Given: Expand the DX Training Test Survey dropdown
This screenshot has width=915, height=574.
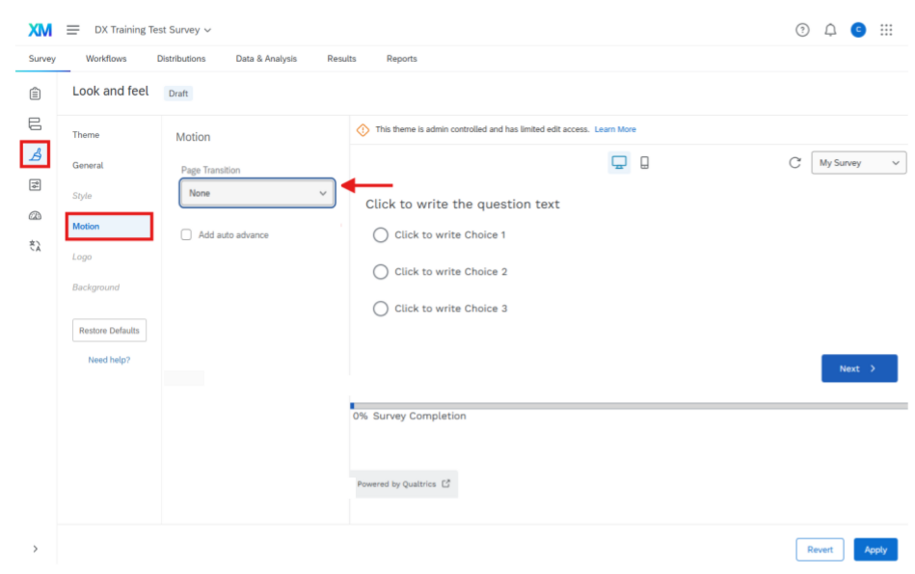Looking at the screenshot, I should 153,30.
